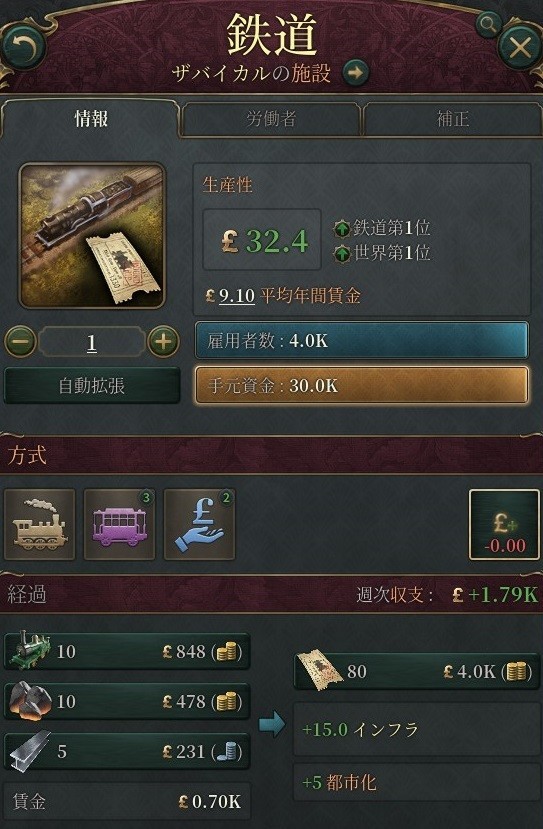Switch to the 労働者 tab
The width and height of the screenshot is (543, 829).
point(271,119)
